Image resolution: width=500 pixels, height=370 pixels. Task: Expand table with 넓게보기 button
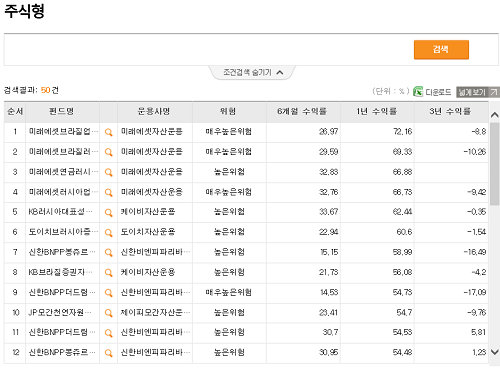tap(477, 92)
